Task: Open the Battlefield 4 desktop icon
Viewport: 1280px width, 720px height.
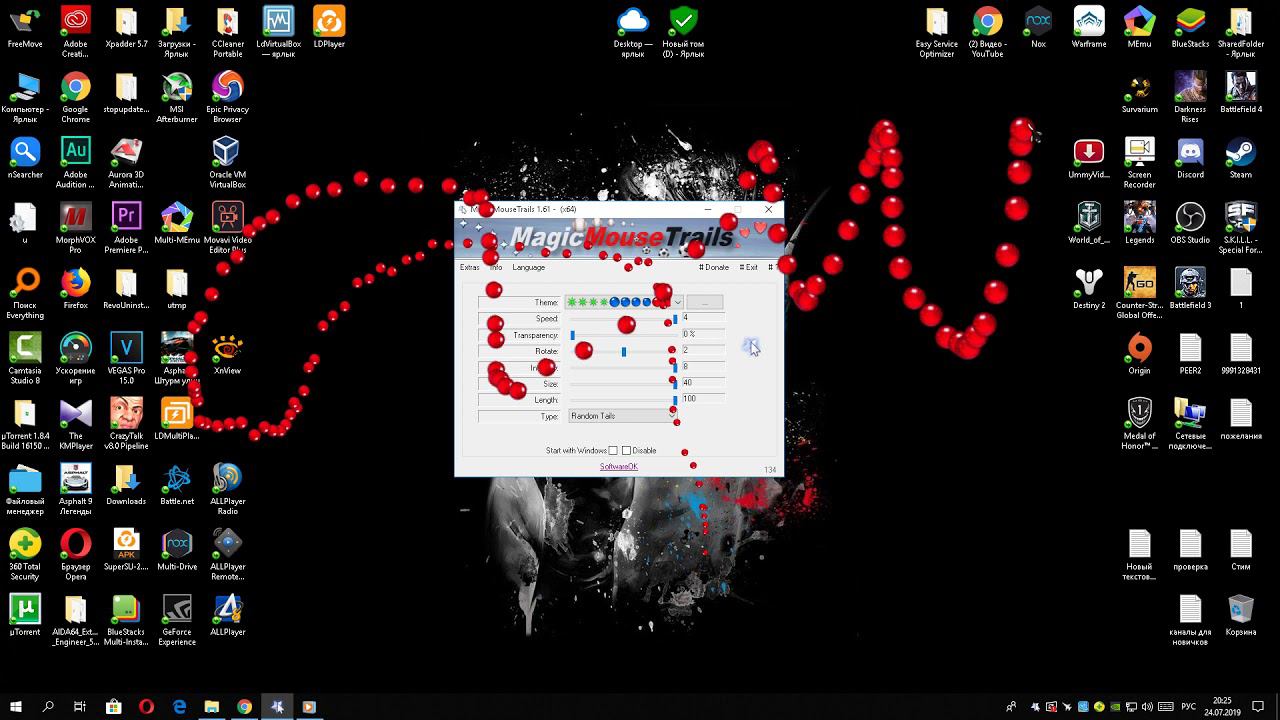Action: [x=1241, y=94]
